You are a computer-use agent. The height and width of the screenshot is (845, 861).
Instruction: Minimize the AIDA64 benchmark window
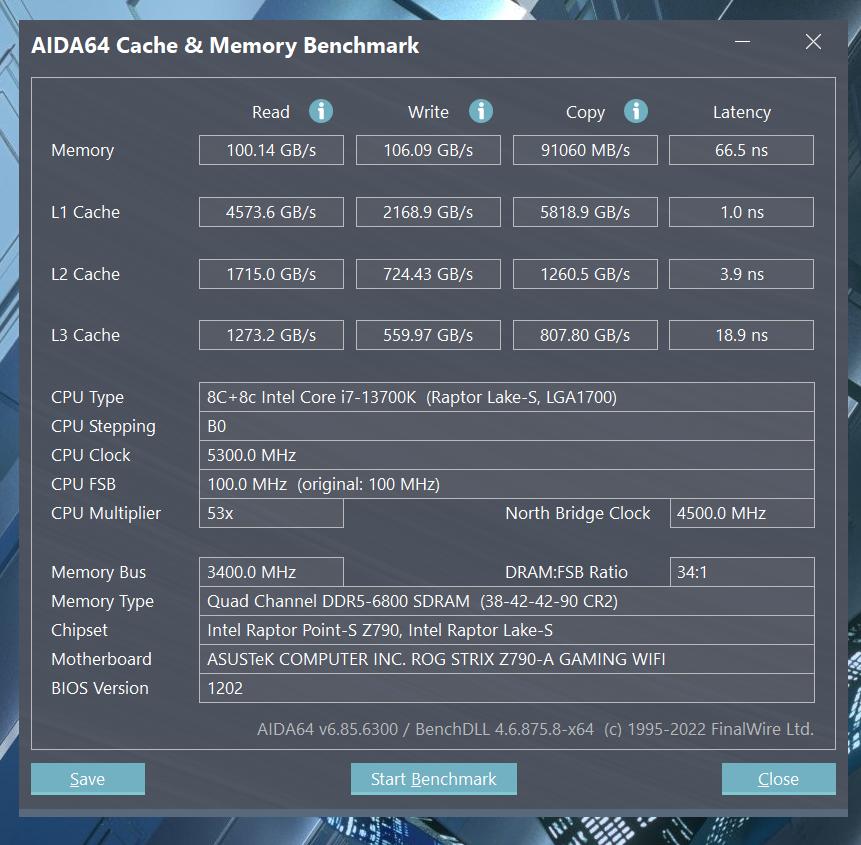(x=742, y=42)
